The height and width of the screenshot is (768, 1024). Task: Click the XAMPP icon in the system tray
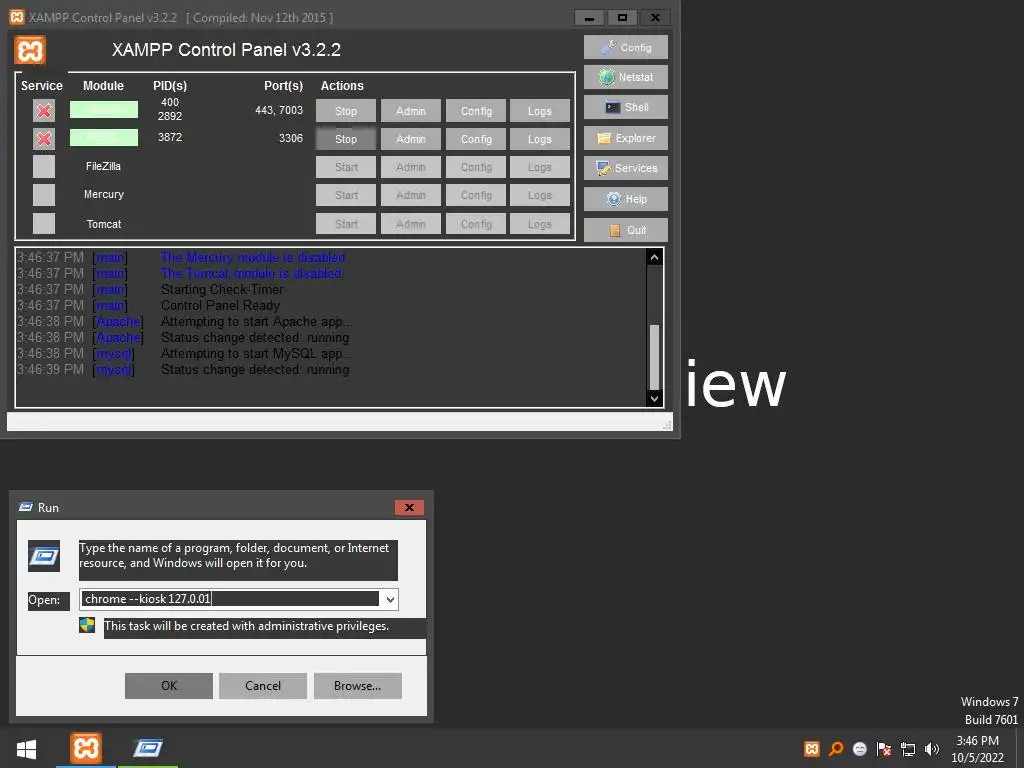coord(812,749)
